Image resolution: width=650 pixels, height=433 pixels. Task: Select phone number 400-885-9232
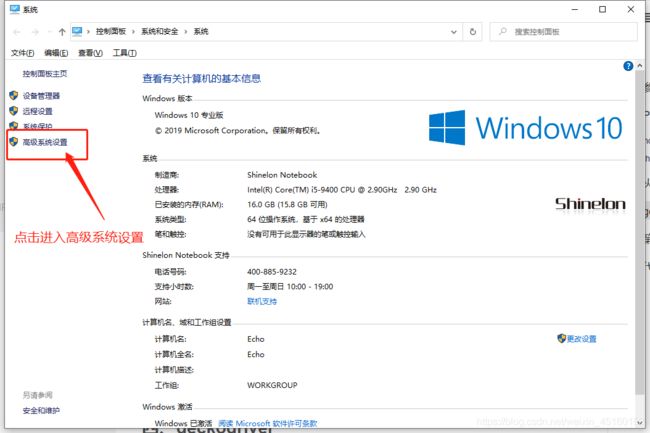pos(272,272)
